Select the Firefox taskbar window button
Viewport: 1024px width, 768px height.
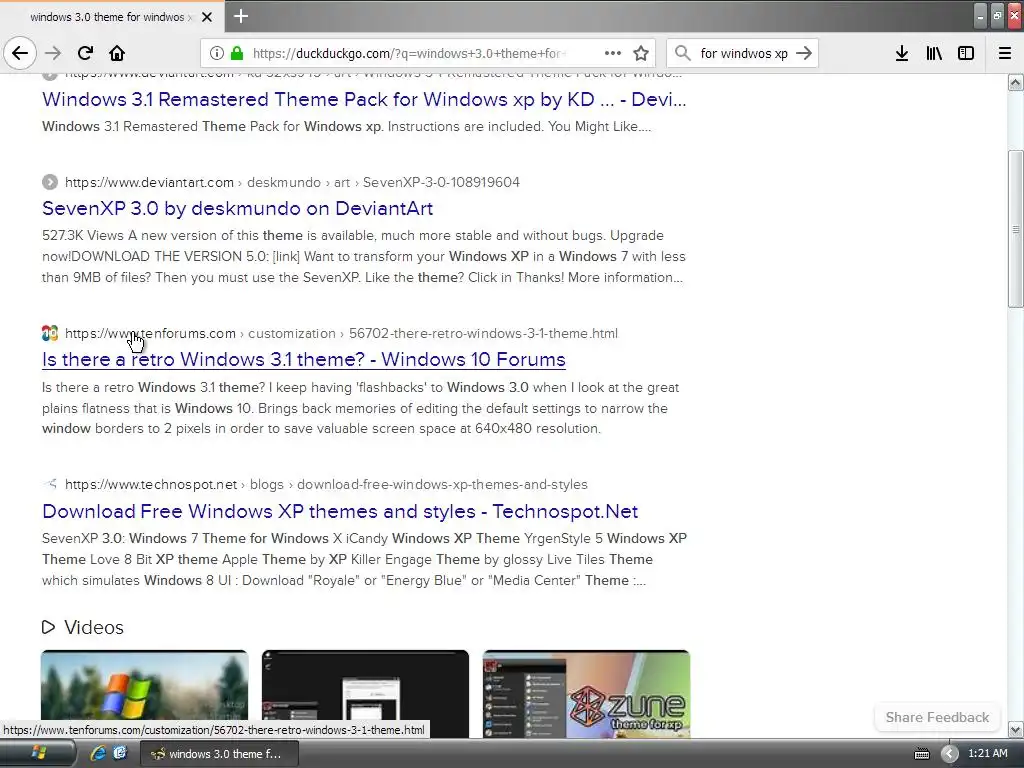tap(219, 754)
